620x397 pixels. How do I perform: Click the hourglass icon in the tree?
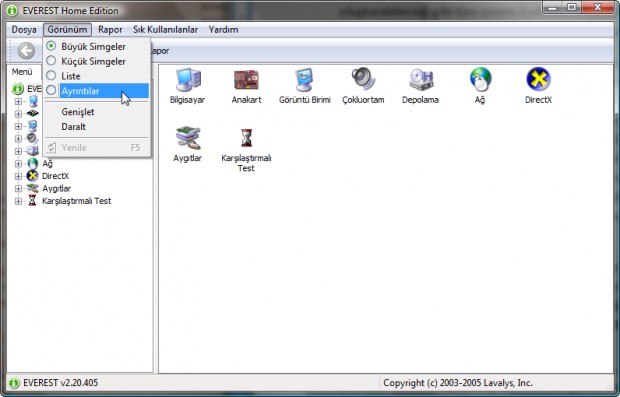[32, 201]
